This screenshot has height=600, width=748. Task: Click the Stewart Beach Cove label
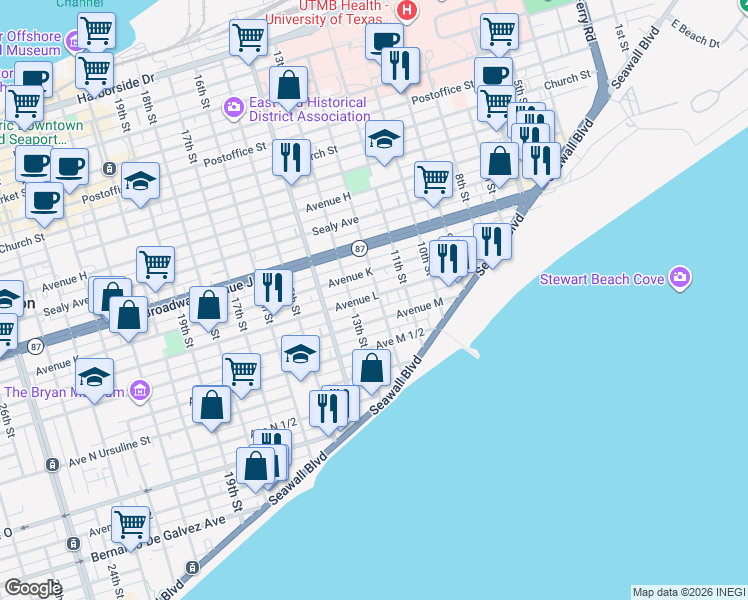(602, 279)
